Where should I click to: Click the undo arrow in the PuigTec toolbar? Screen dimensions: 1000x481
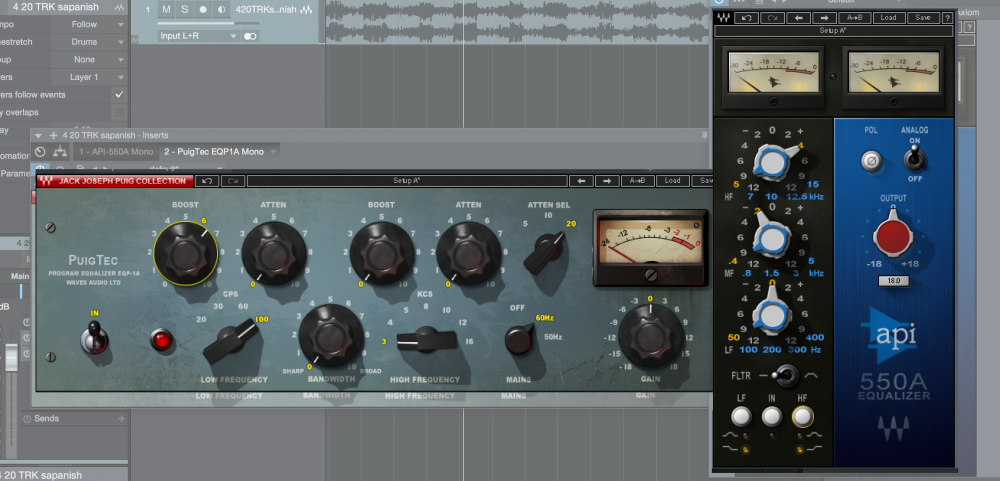click(206, 181)
